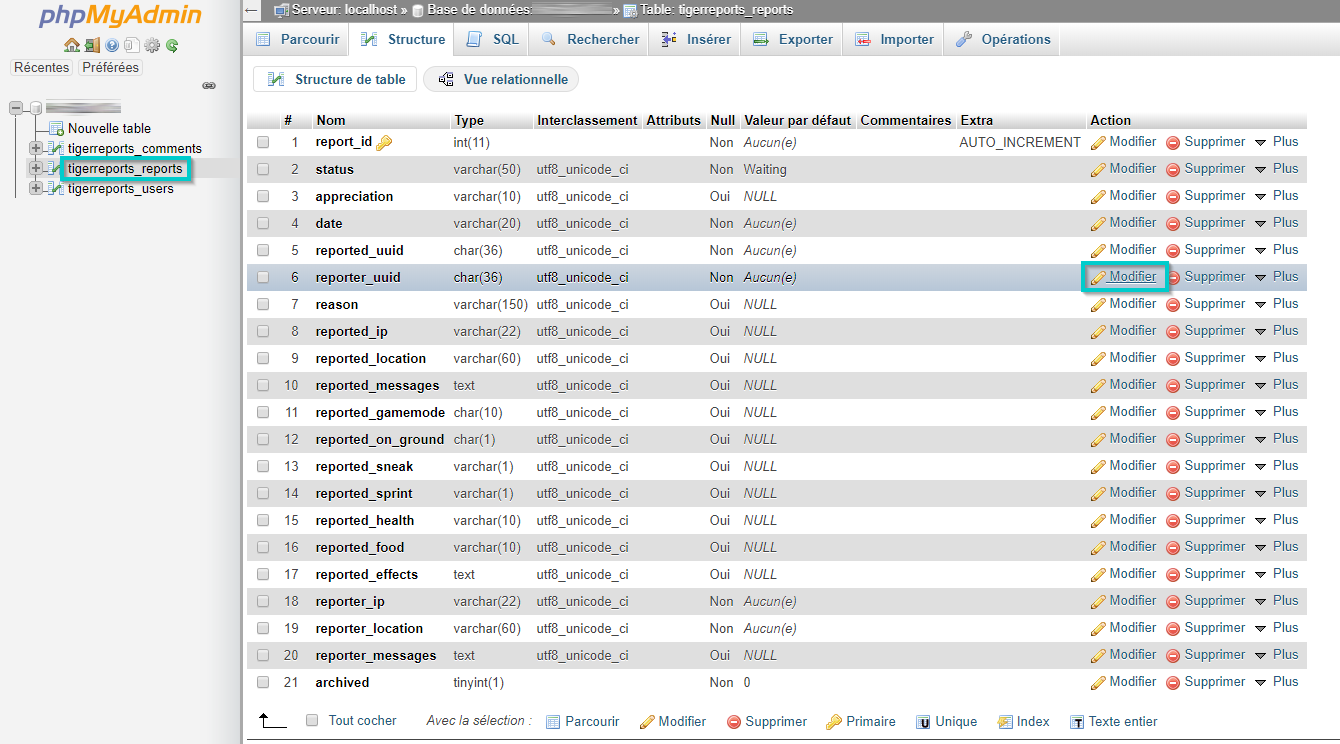Click the Nouvelle table link

(110, 128)
